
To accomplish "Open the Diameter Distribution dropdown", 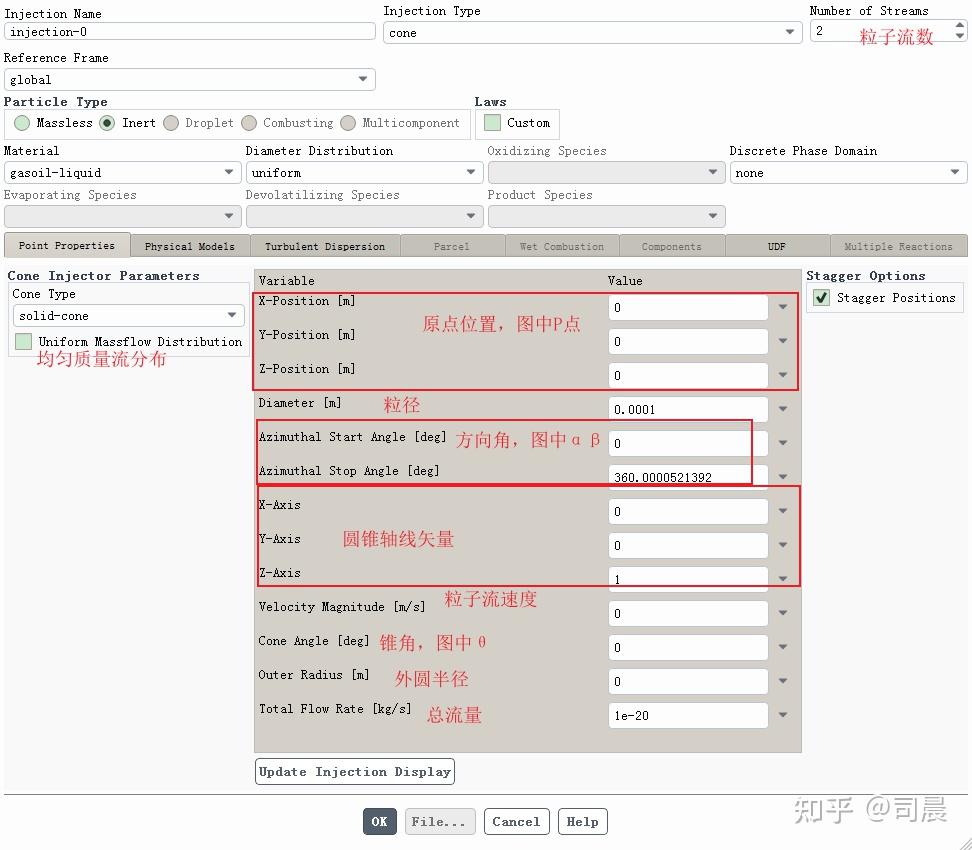I will 364,172.
